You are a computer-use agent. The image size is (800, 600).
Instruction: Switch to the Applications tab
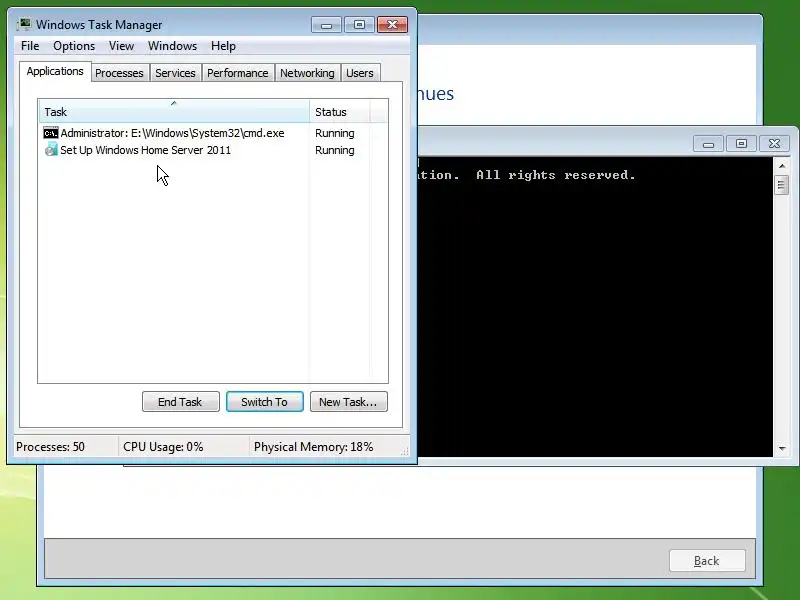(55, 71)
